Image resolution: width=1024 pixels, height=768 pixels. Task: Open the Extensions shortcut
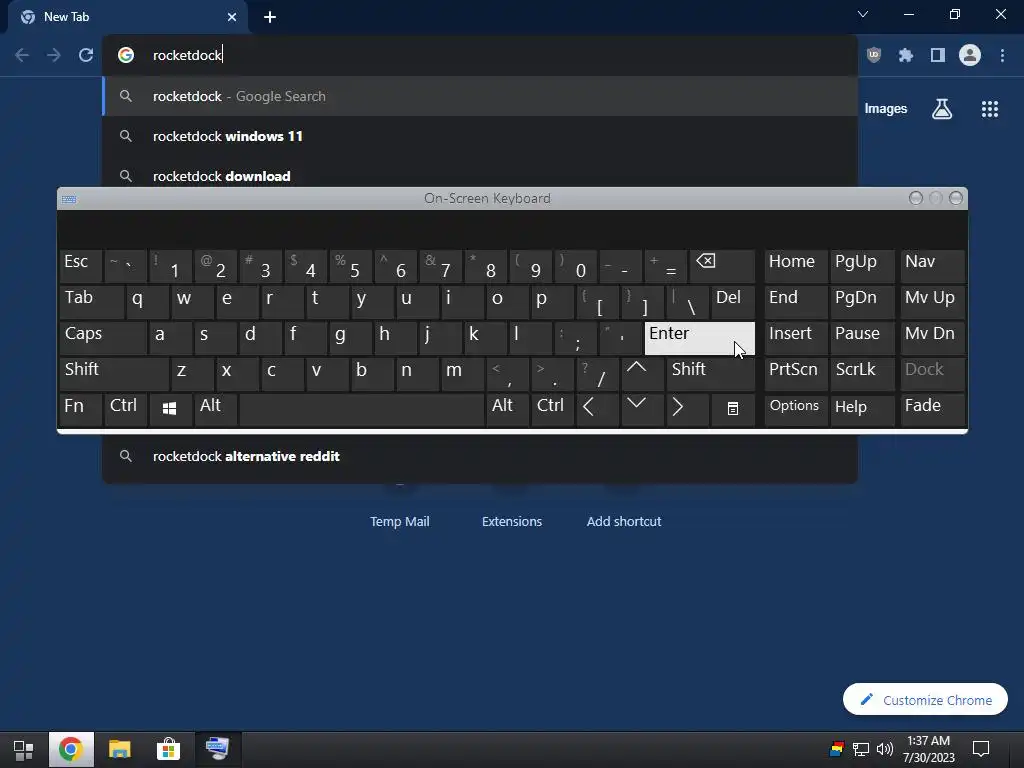pyautogui.click(x=512, y=520)
